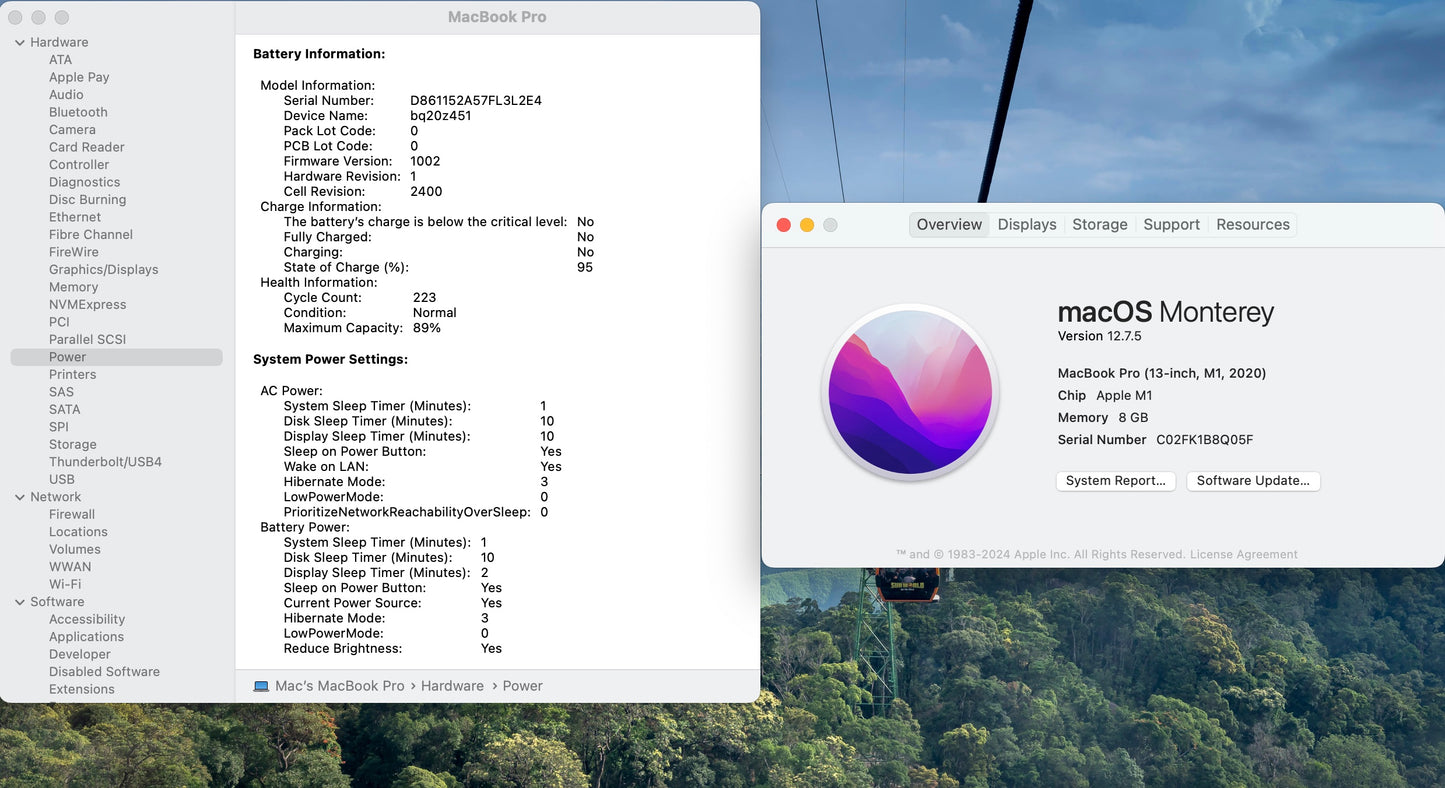Viewport: 1445px width, 788px height.
Task: Select Thunderbolt/USB4 entry
Action: click(x=105, y=462)
